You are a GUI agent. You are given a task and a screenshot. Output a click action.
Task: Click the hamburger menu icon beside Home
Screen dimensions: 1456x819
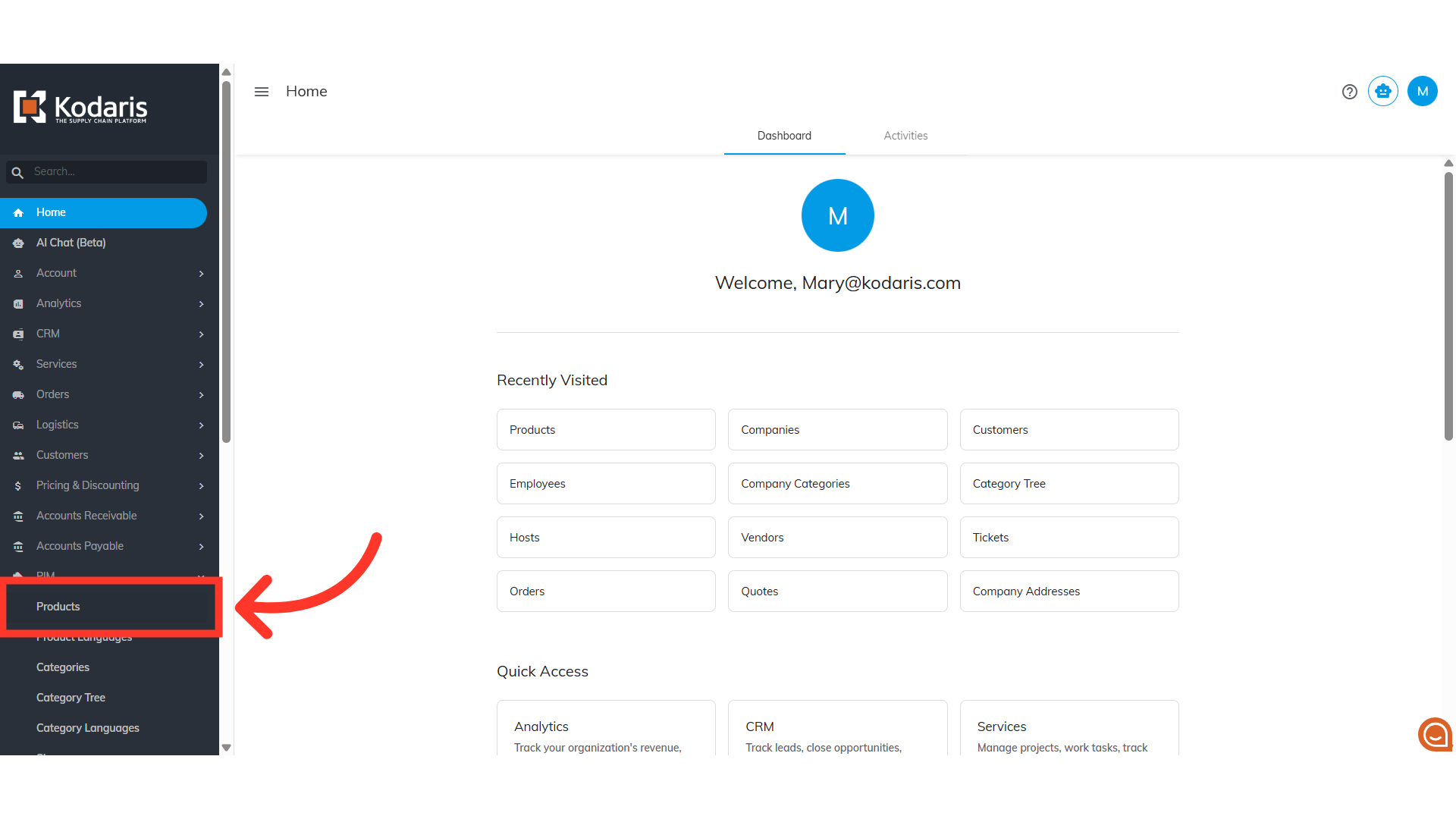pyautogui.click(x=262, y=92)
